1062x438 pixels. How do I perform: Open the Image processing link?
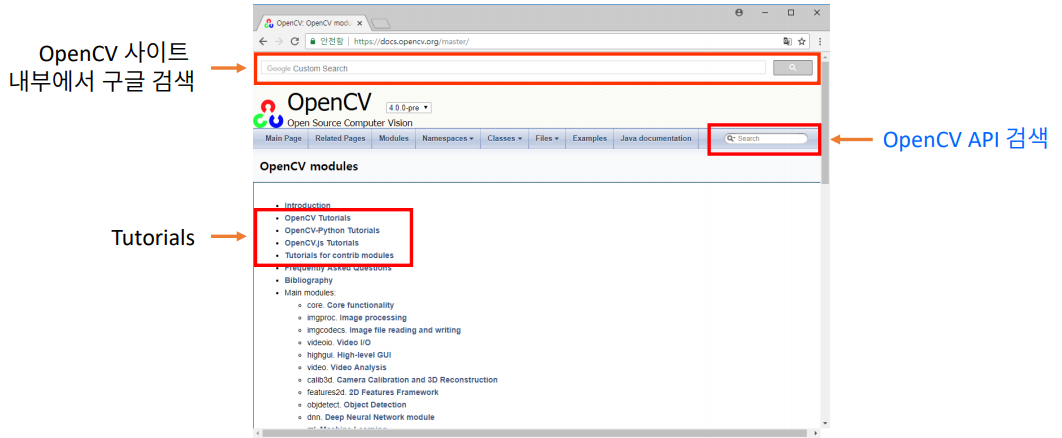[373, 317]
